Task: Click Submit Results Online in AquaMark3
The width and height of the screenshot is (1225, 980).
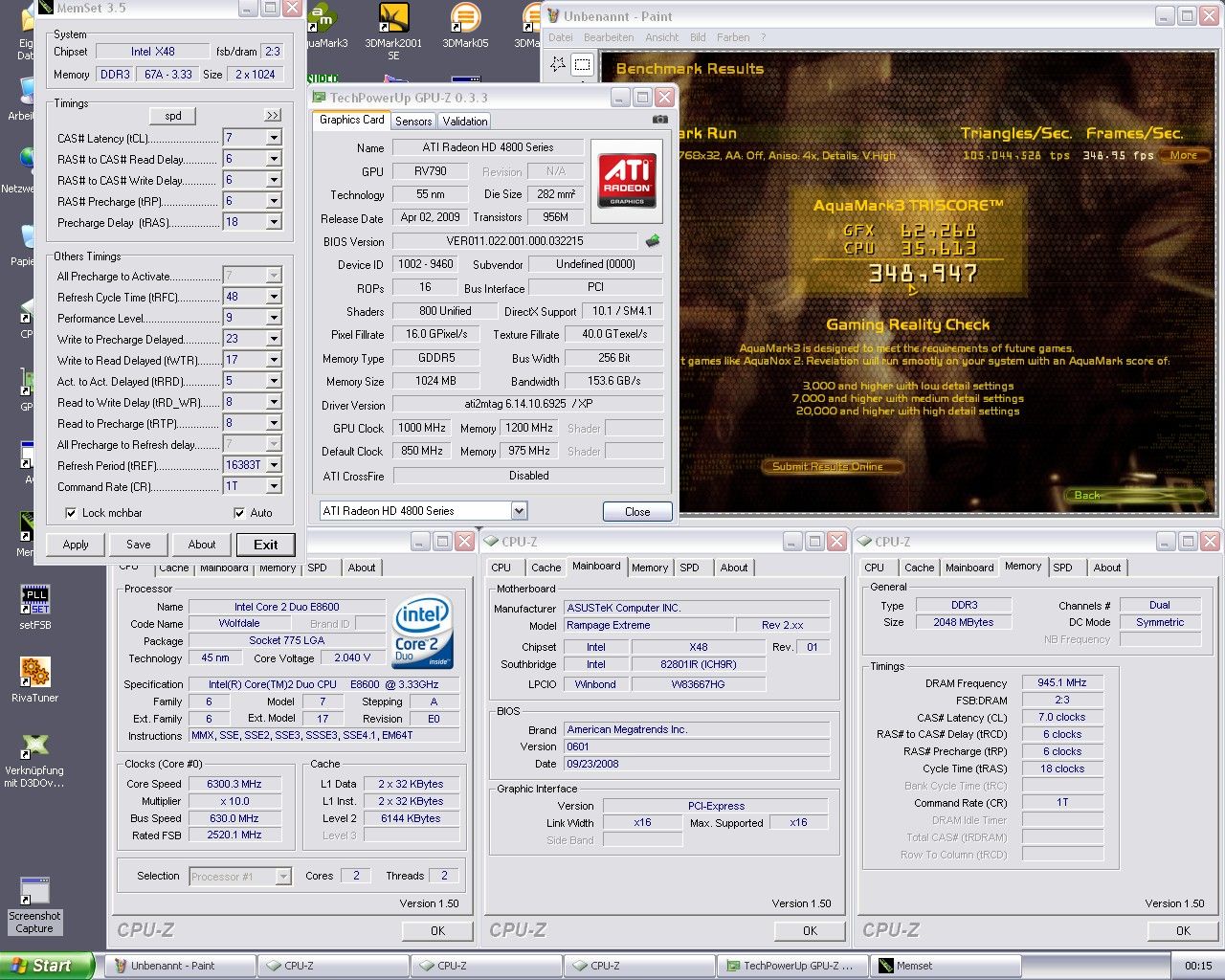Action: tap(828, 466)
